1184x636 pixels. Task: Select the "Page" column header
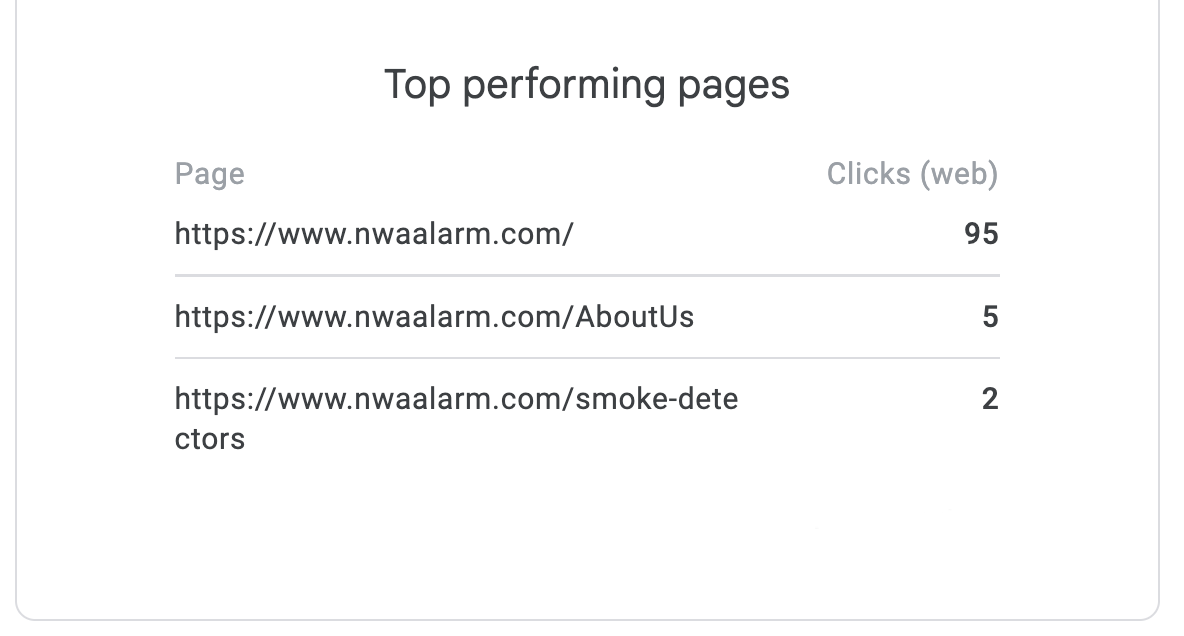pos(209,174)
